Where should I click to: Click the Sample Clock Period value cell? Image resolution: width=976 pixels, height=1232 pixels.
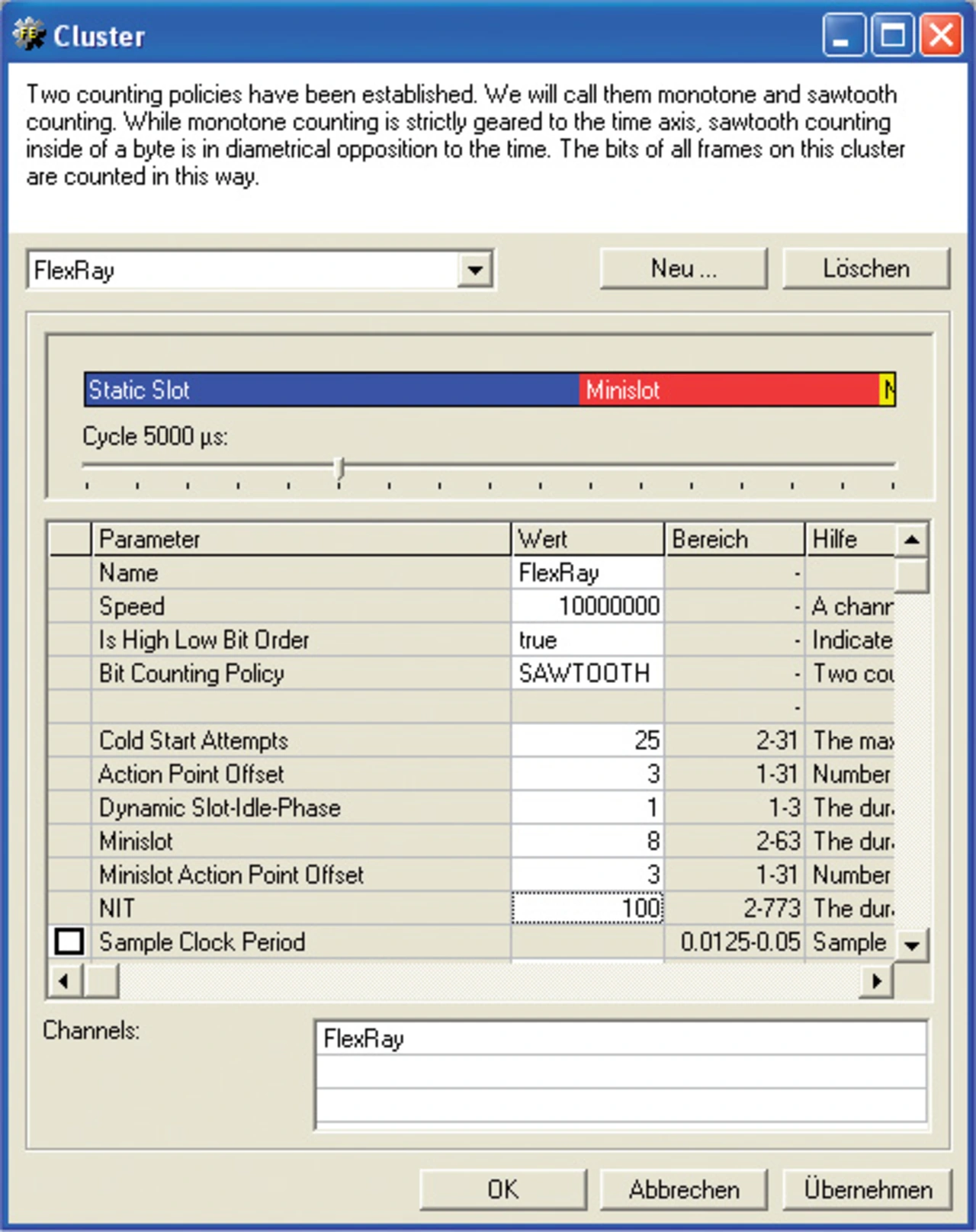(x=588, y=942)
